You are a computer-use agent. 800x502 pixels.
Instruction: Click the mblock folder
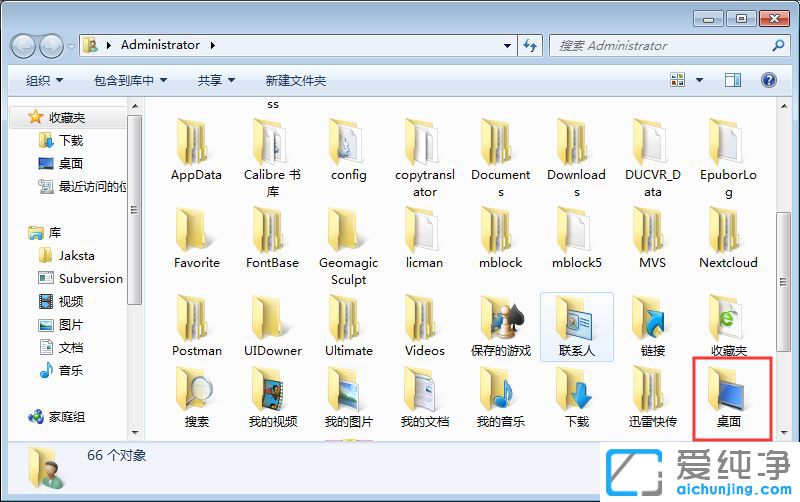point(501,238)
